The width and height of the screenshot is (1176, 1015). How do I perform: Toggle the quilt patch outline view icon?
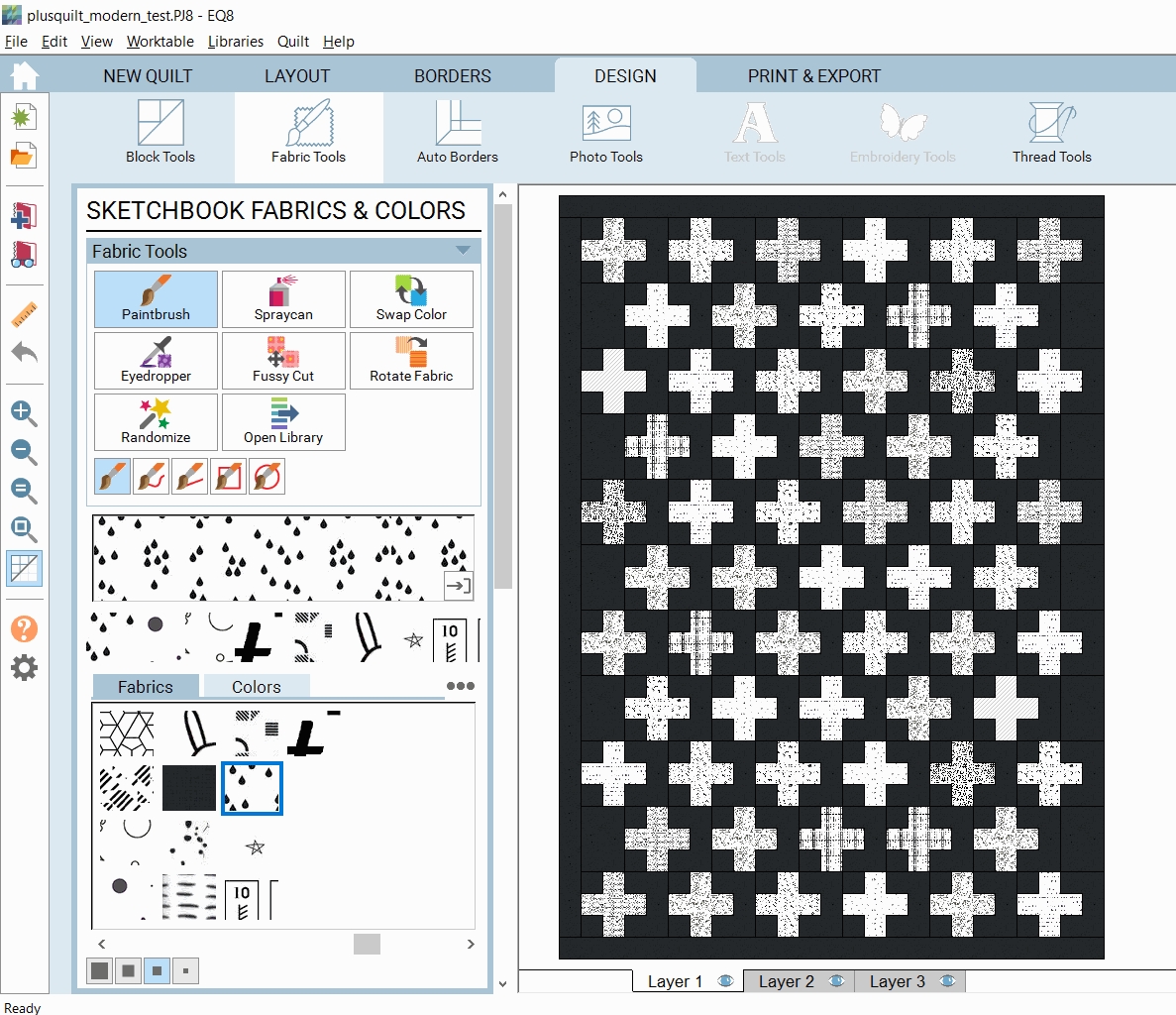click(x=24, y=568)
